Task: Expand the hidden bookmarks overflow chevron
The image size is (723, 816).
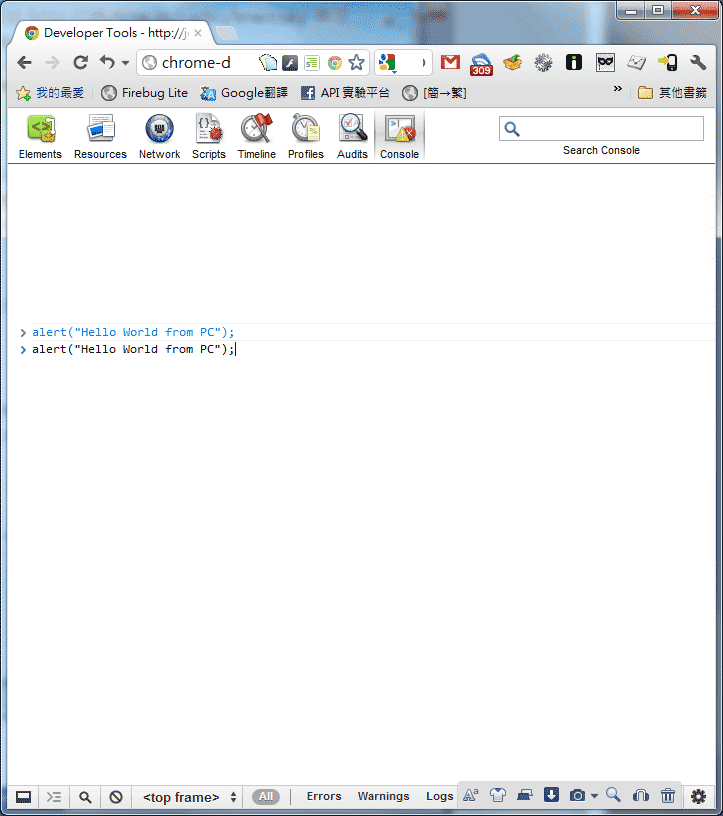Action: (617, 88)
